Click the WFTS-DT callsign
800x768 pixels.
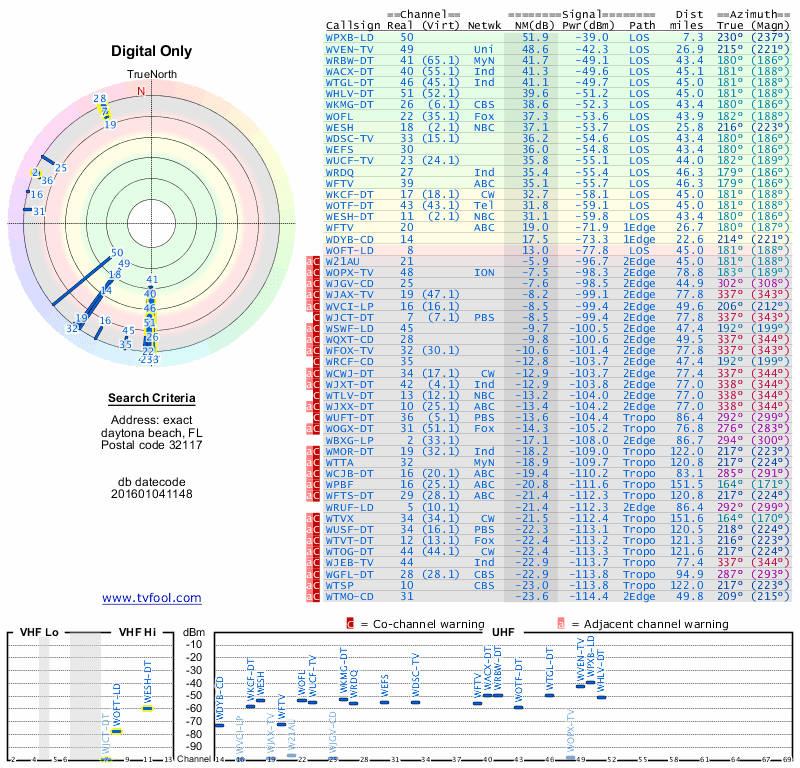pos(349,496)
